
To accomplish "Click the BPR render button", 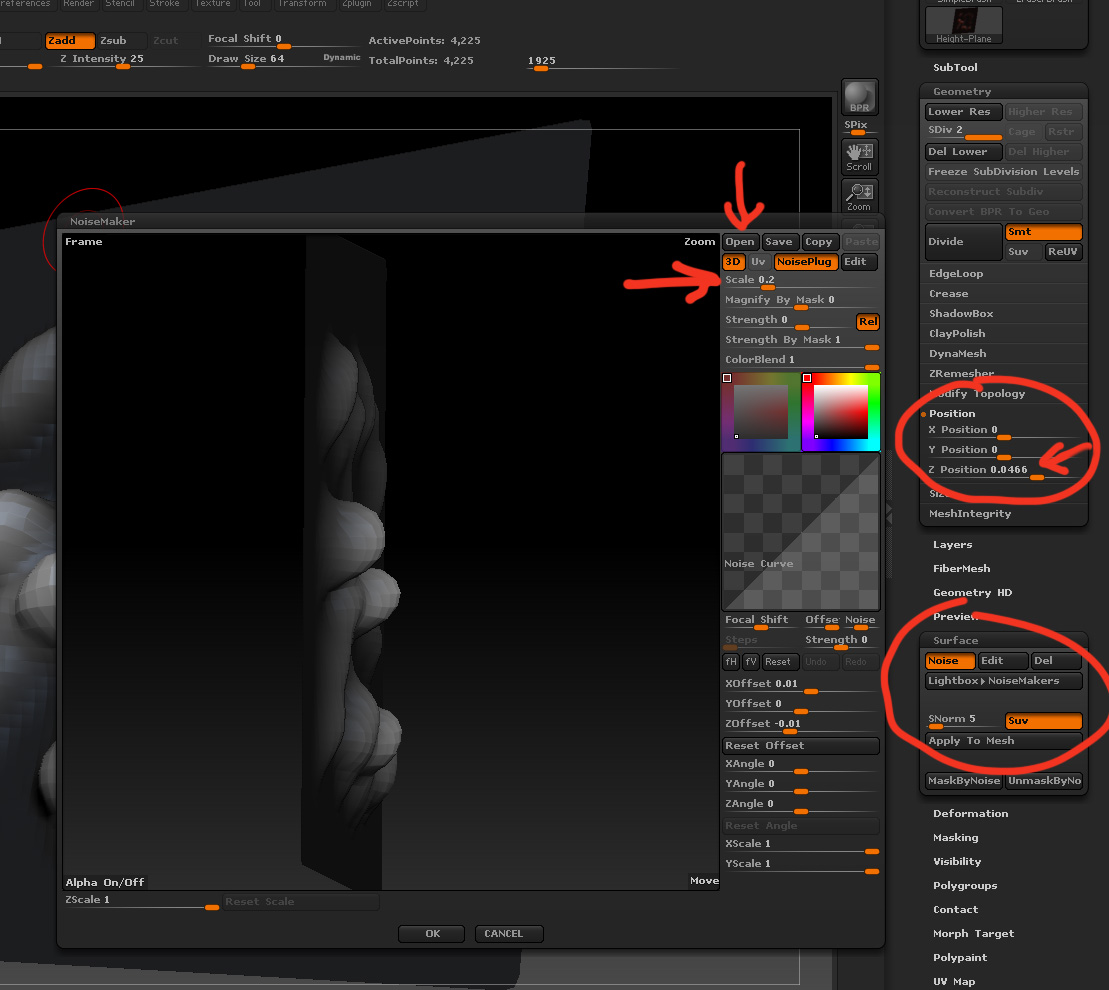I will point(859,97).
